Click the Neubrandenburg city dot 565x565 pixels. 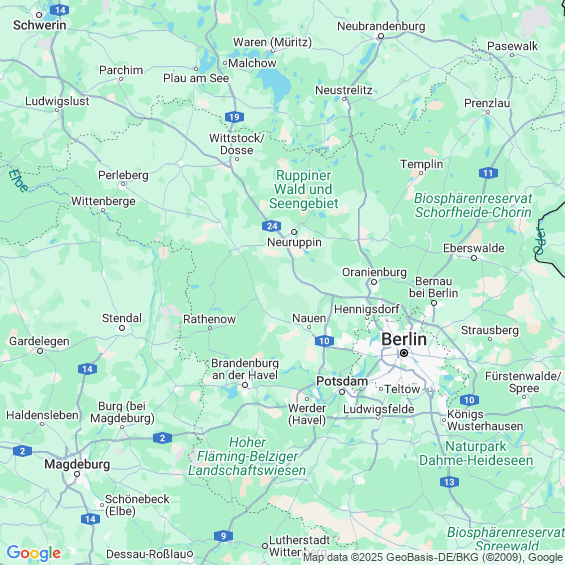pyautogui.click(x=381, y=36)
